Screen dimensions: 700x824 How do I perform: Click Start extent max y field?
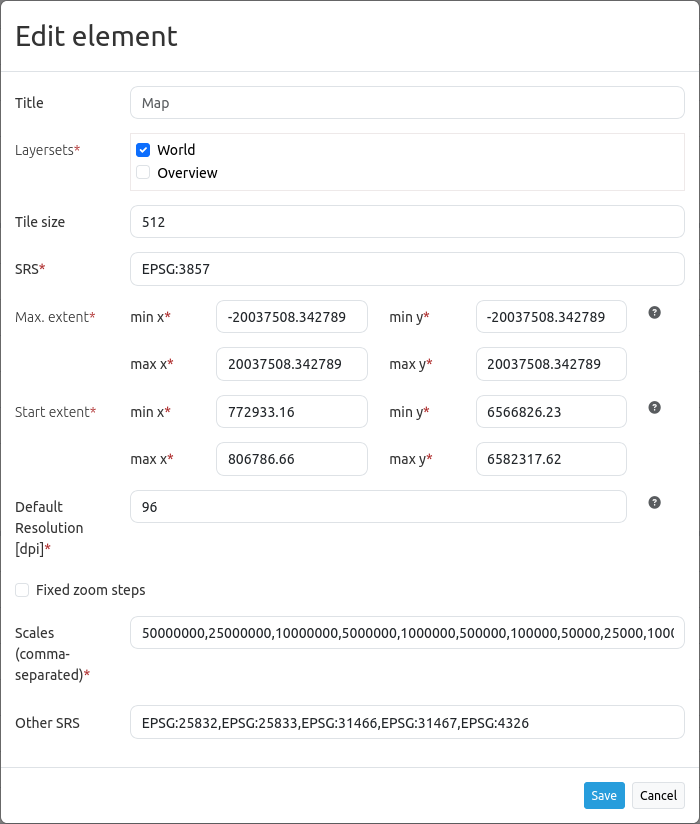(551, 459)
